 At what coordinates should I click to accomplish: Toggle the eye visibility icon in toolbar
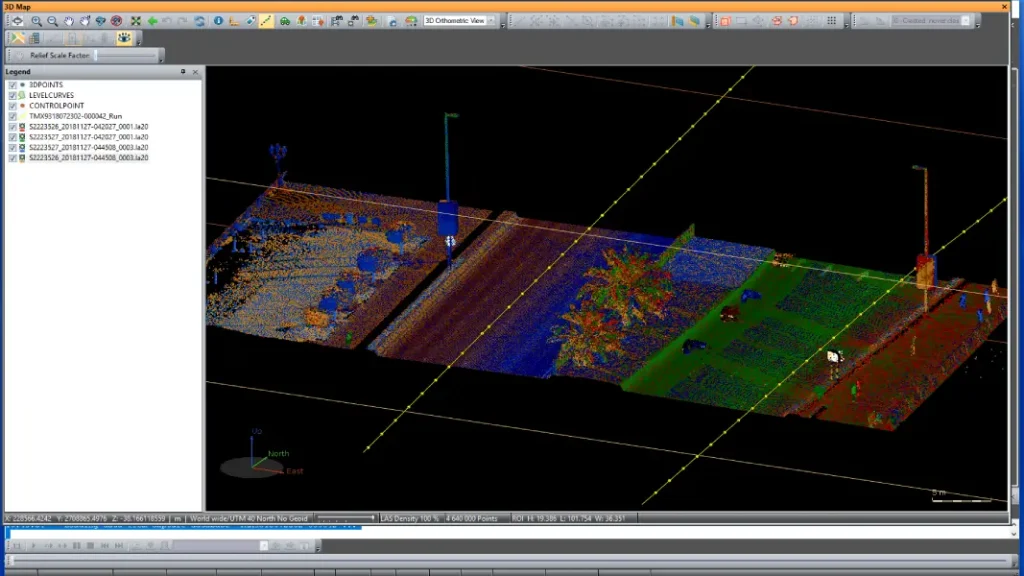pos(124,38)
